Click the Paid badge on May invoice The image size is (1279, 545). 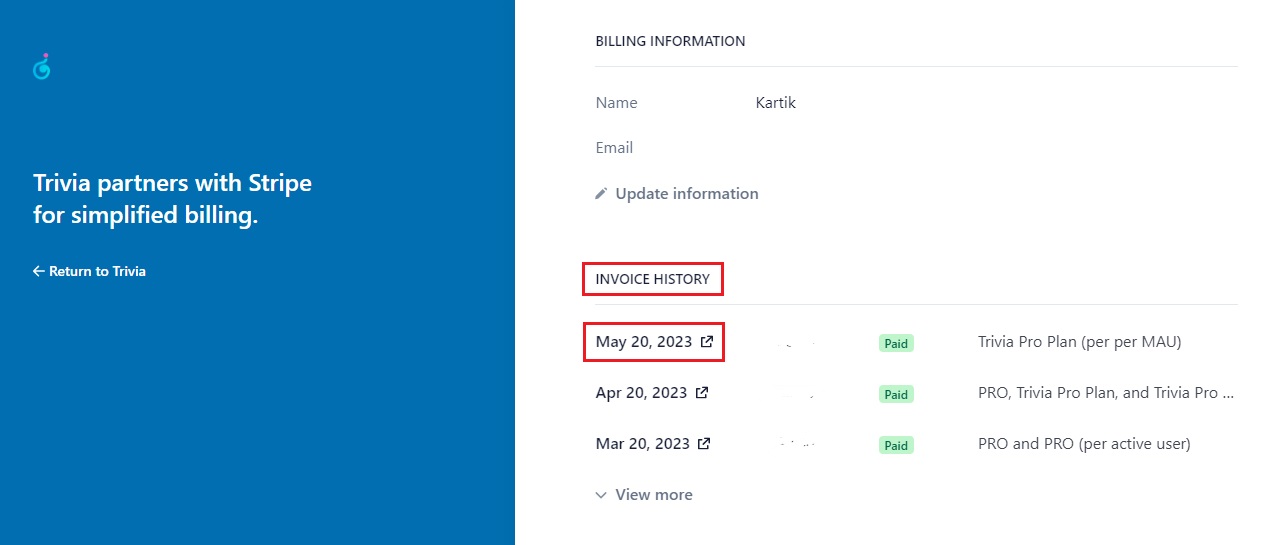[x=896, y=343]
